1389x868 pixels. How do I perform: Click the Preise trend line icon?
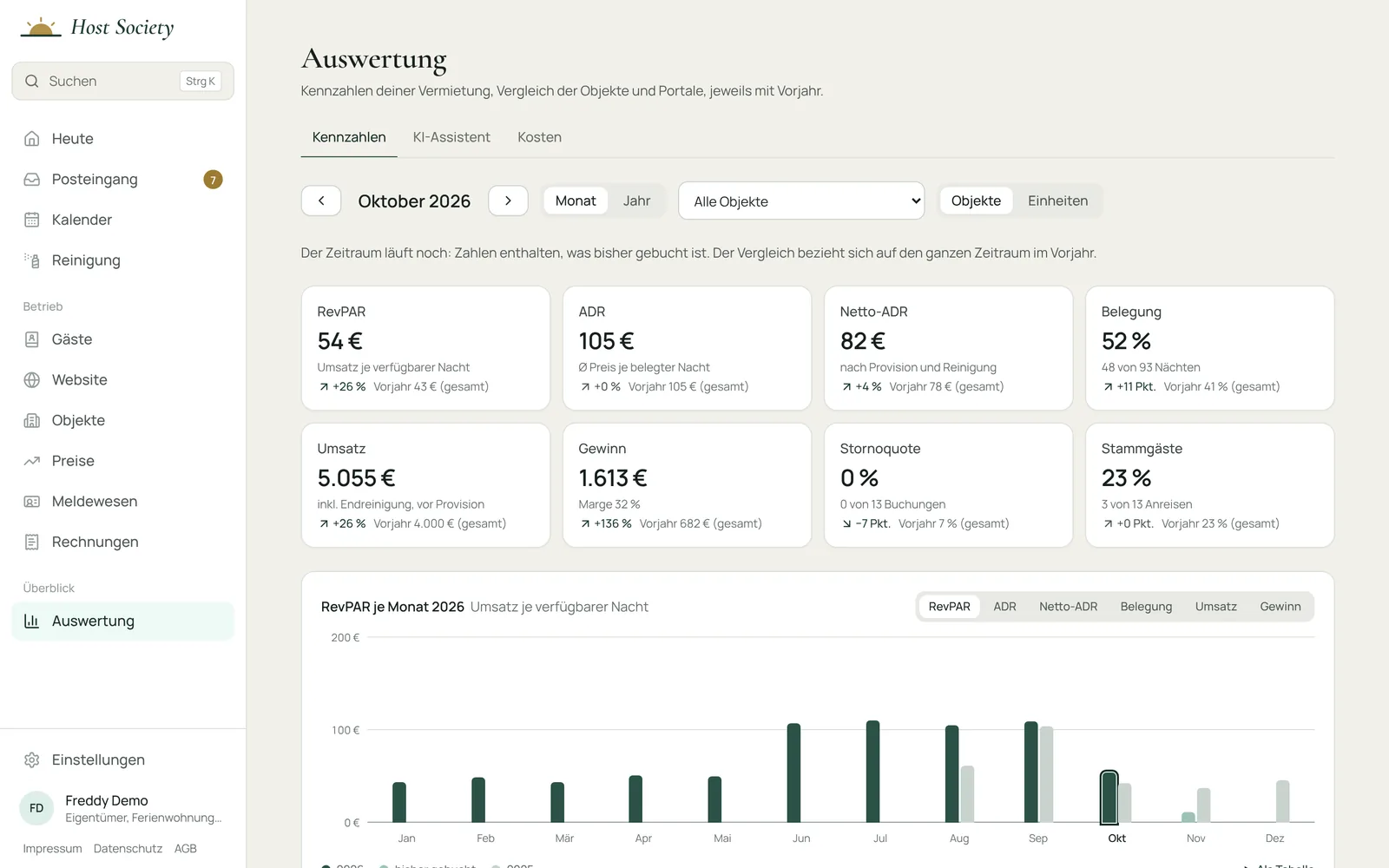(x=32, y=461)
